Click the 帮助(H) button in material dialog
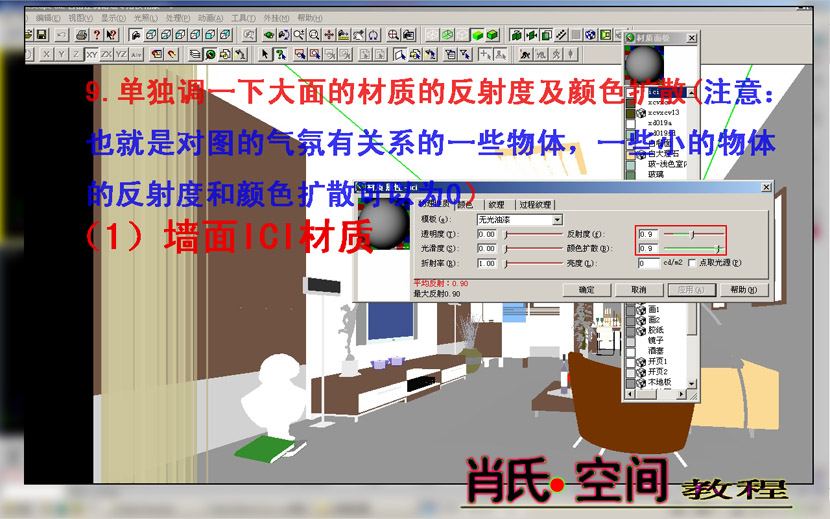Screen dimensions: 830x519 pos(743,290)
